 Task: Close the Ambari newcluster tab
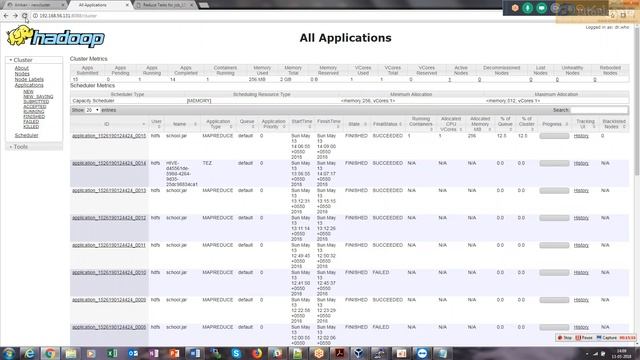64,5
